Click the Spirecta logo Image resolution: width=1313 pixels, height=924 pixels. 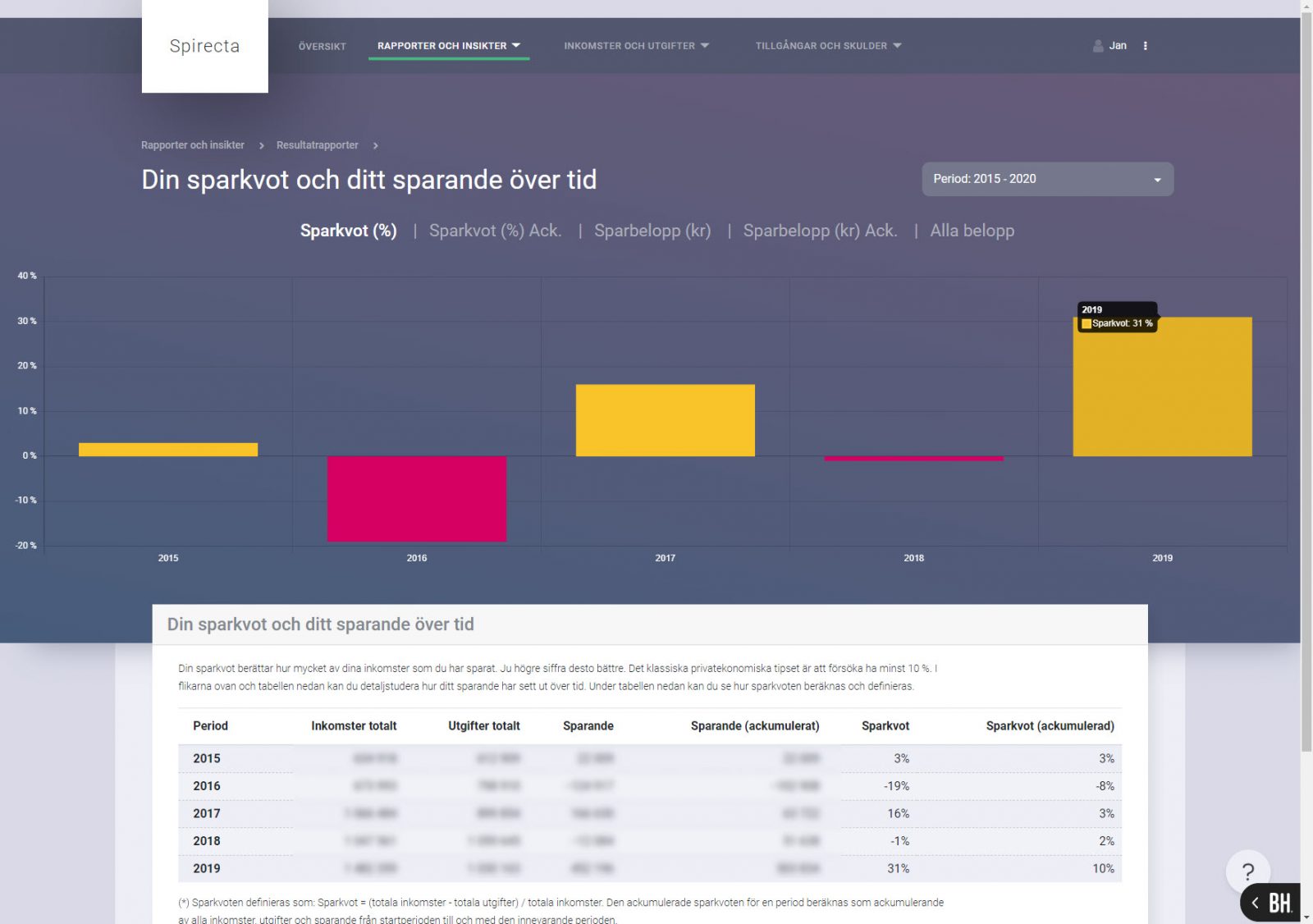coord(204,46)
